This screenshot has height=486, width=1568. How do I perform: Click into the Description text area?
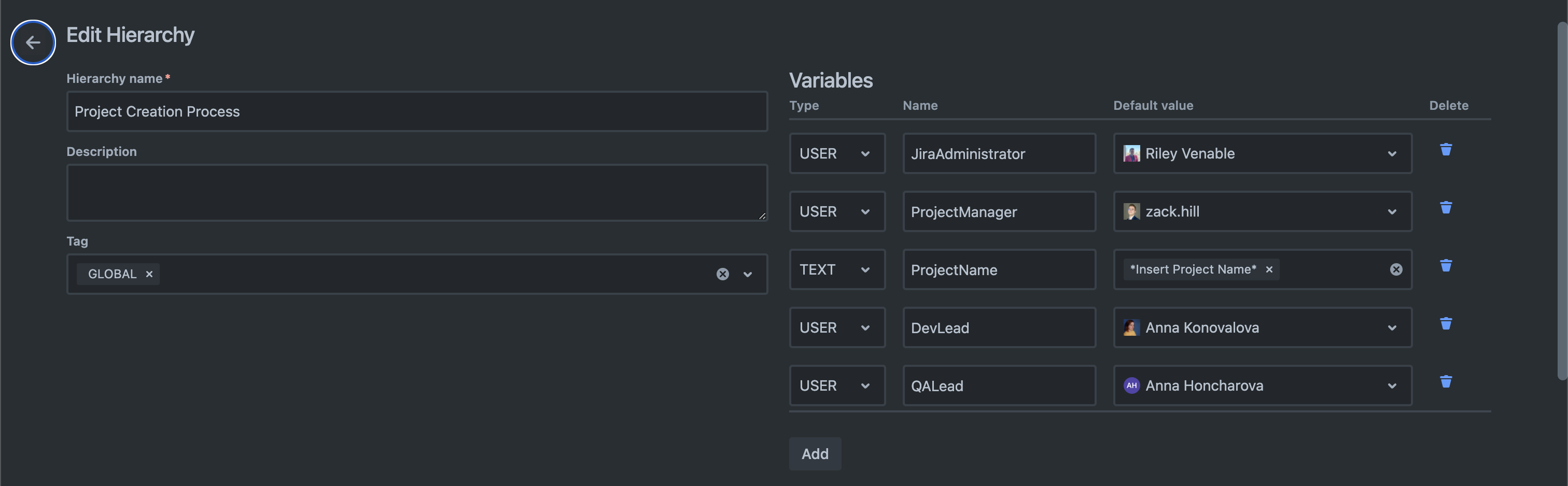click(416, 192)
